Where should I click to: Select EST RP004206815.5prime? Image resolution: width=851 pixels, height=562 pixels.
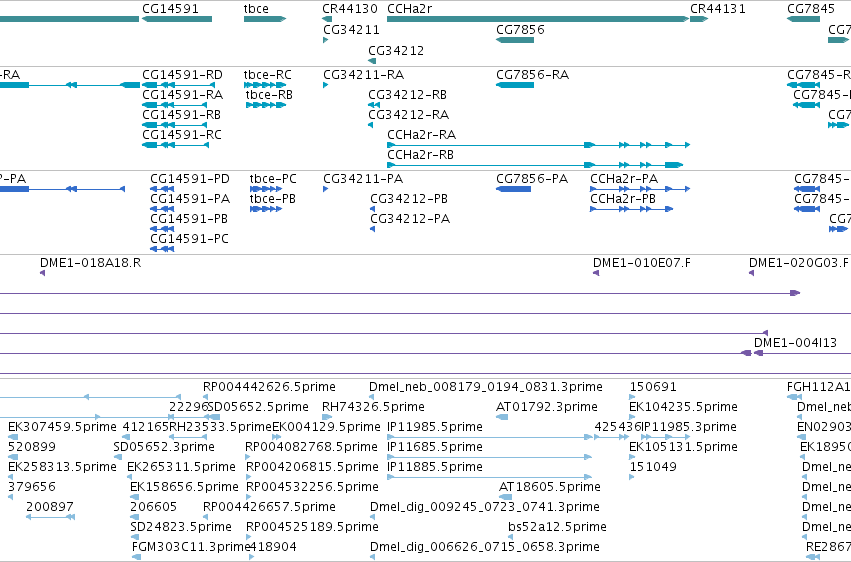point(312,467)
